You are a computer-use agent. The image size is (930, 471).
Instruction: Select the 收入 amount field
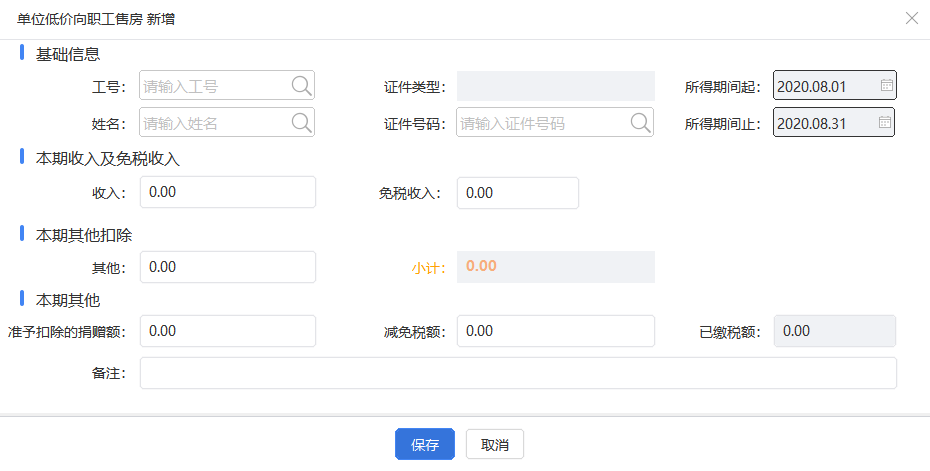click(228, 192)
